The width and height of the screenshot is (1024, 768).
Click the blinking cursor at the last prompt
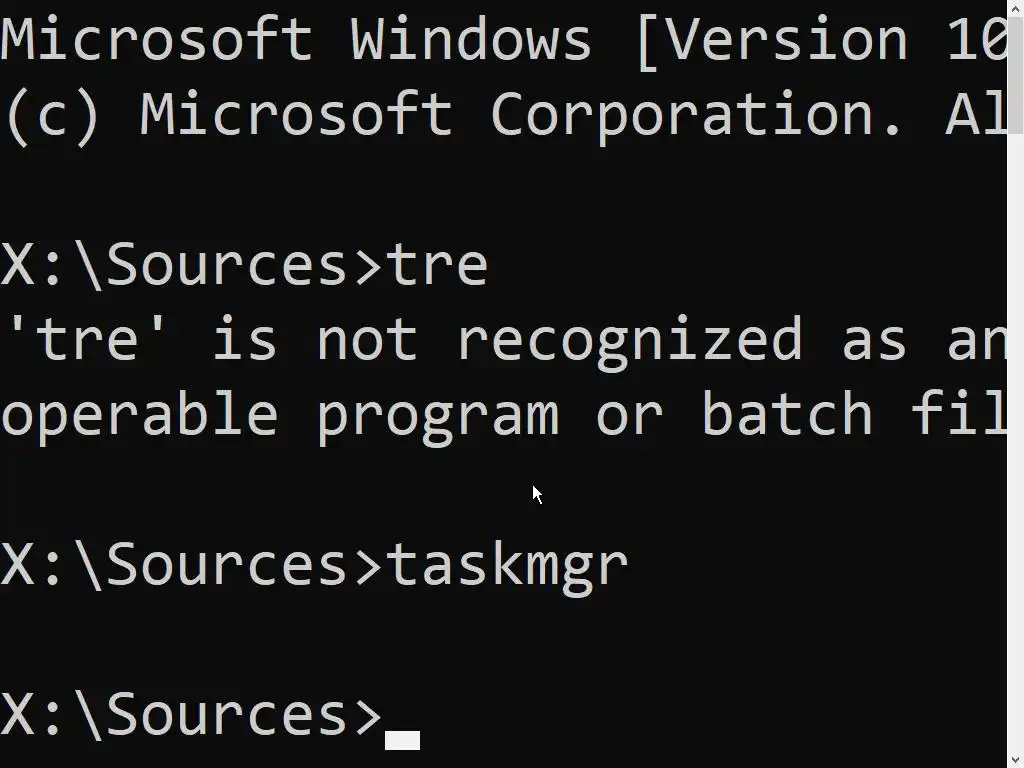(x=402, y=740)
